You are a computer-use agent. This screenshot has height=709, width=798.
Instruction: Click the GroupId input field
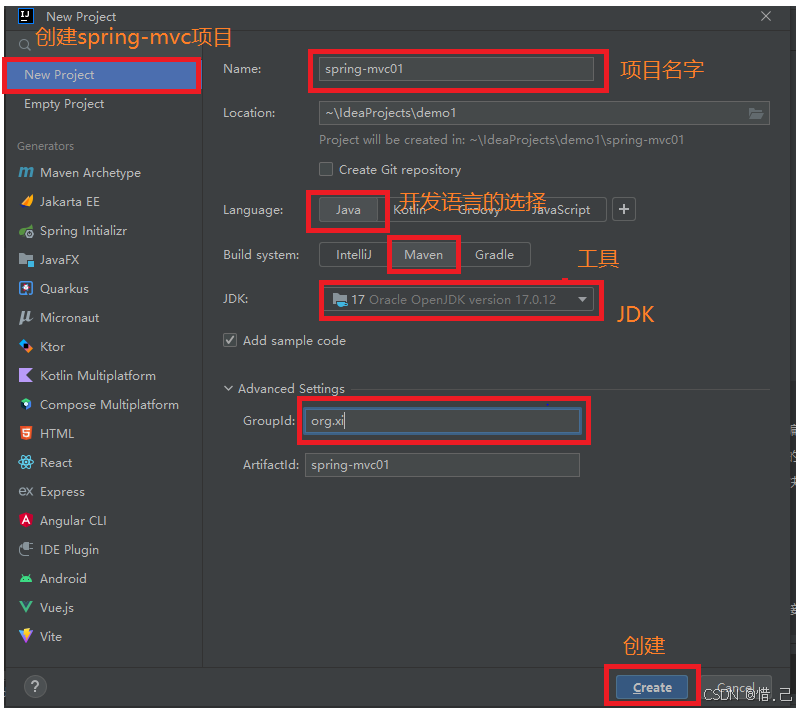coord(442,421)
